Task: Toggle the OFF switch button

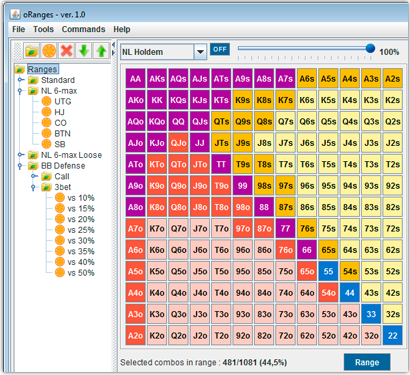Action: (220, 49)
